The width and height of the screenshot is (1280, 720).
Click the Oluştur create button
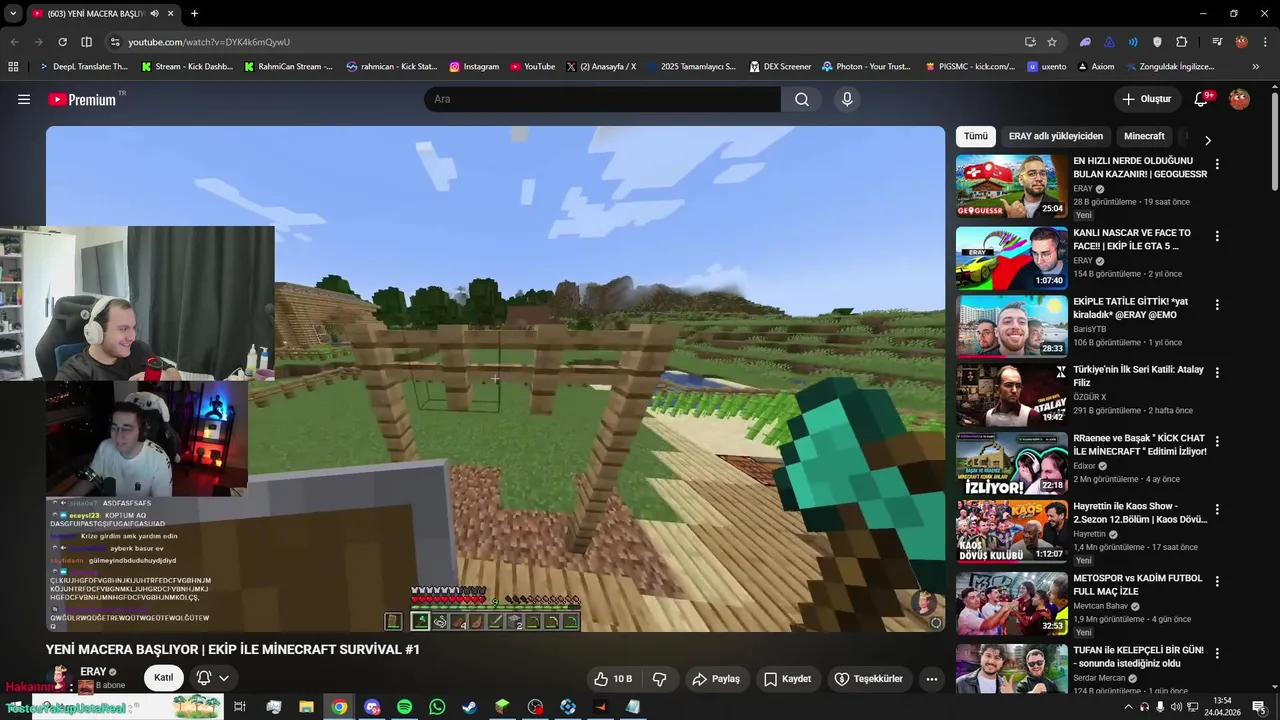[x=1146, y=99]
